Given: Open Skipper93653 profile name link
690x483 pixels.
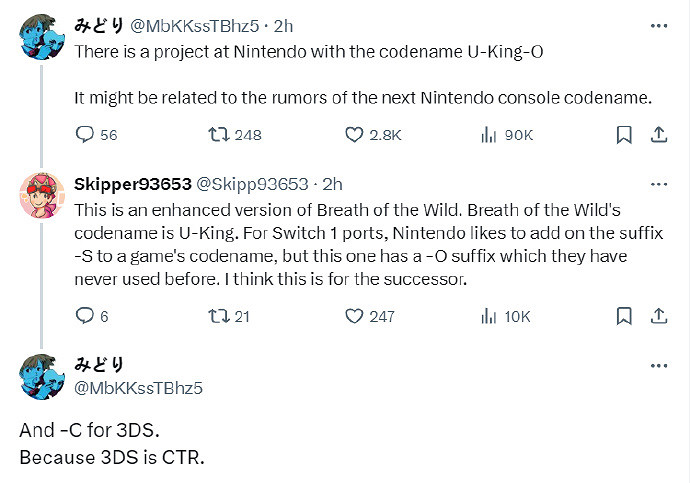Looking at the screenshot, I should click(130, 184).
